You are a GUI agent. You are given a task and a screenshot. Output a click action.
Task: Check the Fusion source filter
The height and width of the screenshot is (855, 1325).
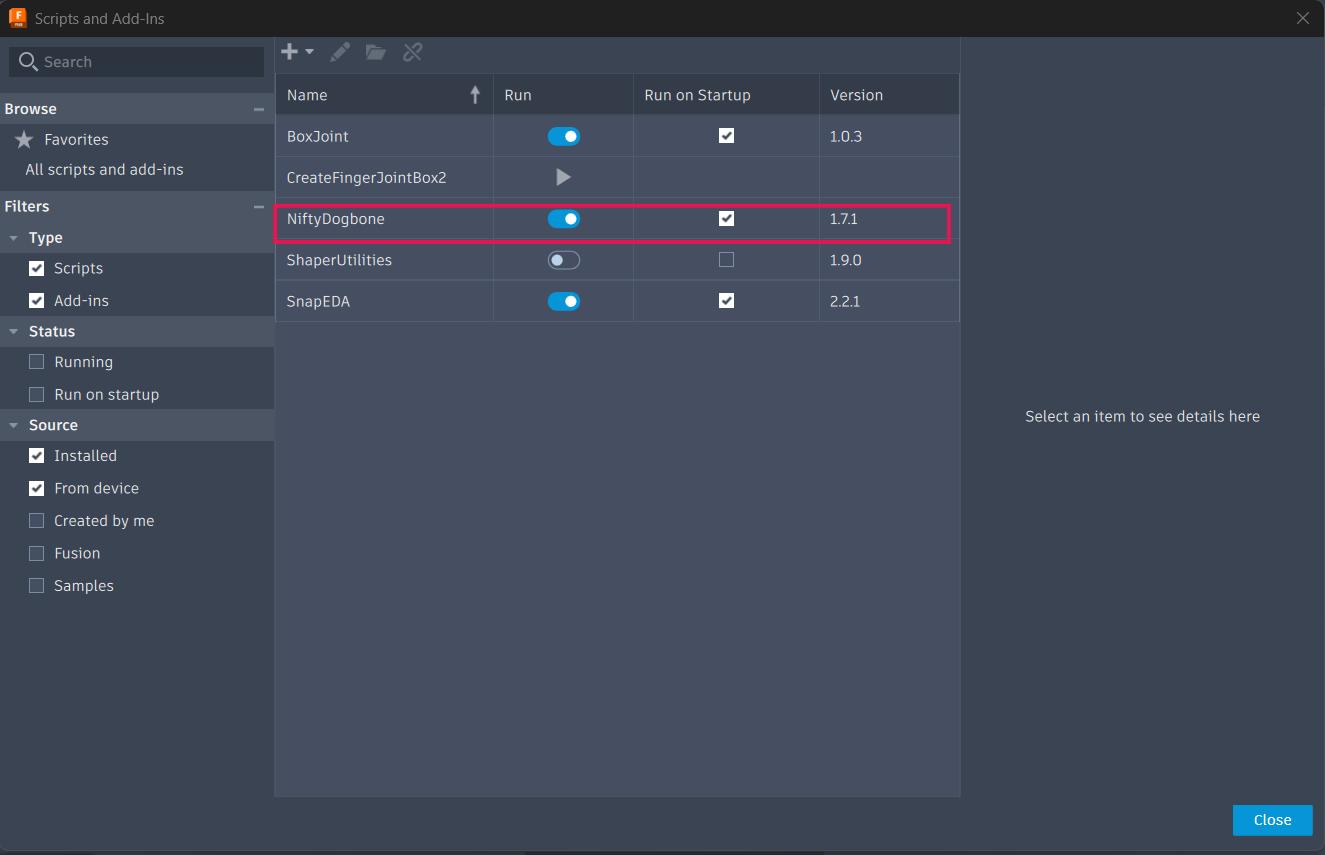[37, 553]
